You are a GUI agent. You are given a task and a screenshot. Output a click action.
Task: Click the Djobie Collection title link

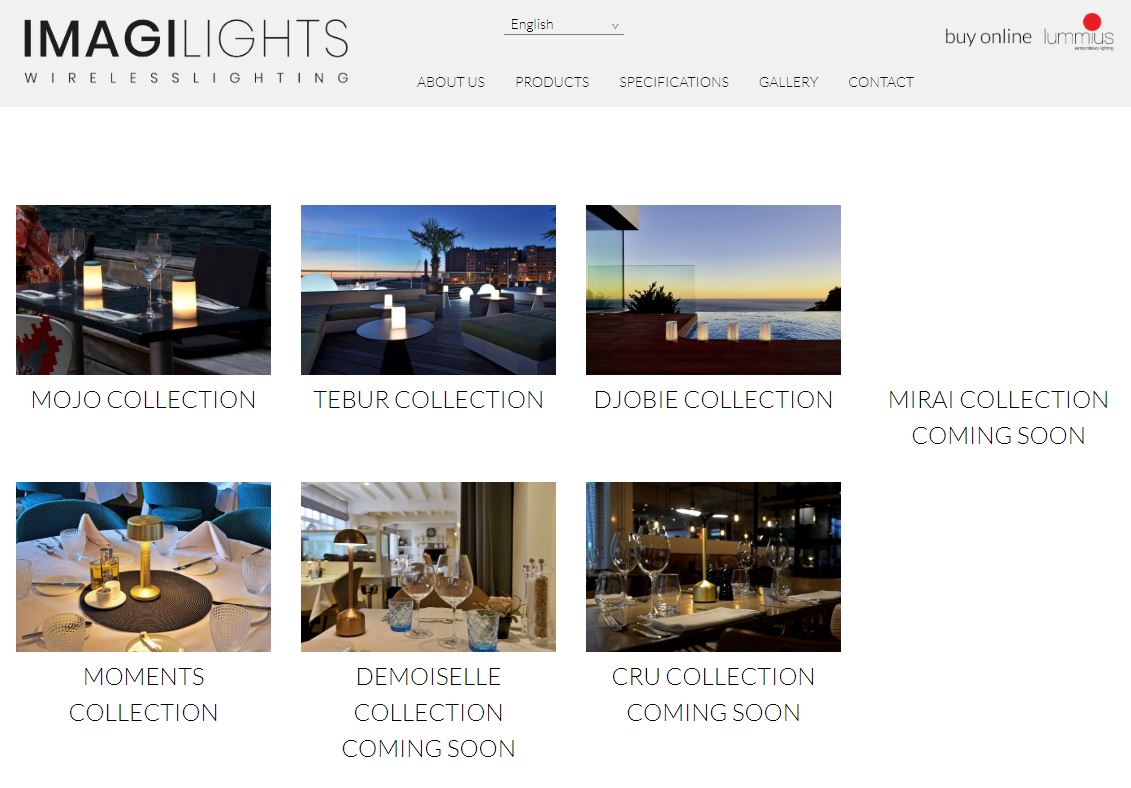(713, 400)
